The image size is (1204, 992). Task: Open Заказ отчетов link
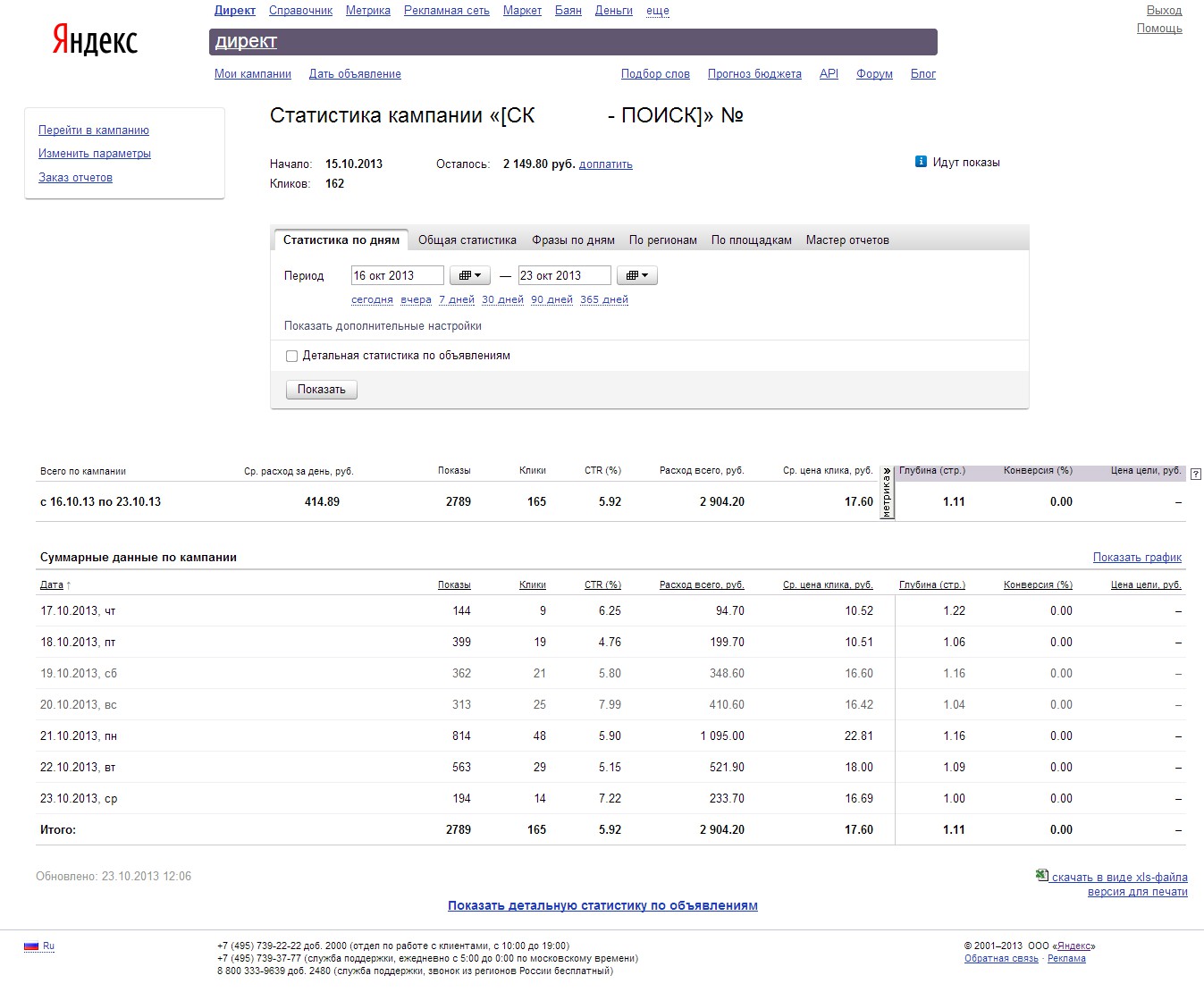pyautogui.click(x=75, y=178)
